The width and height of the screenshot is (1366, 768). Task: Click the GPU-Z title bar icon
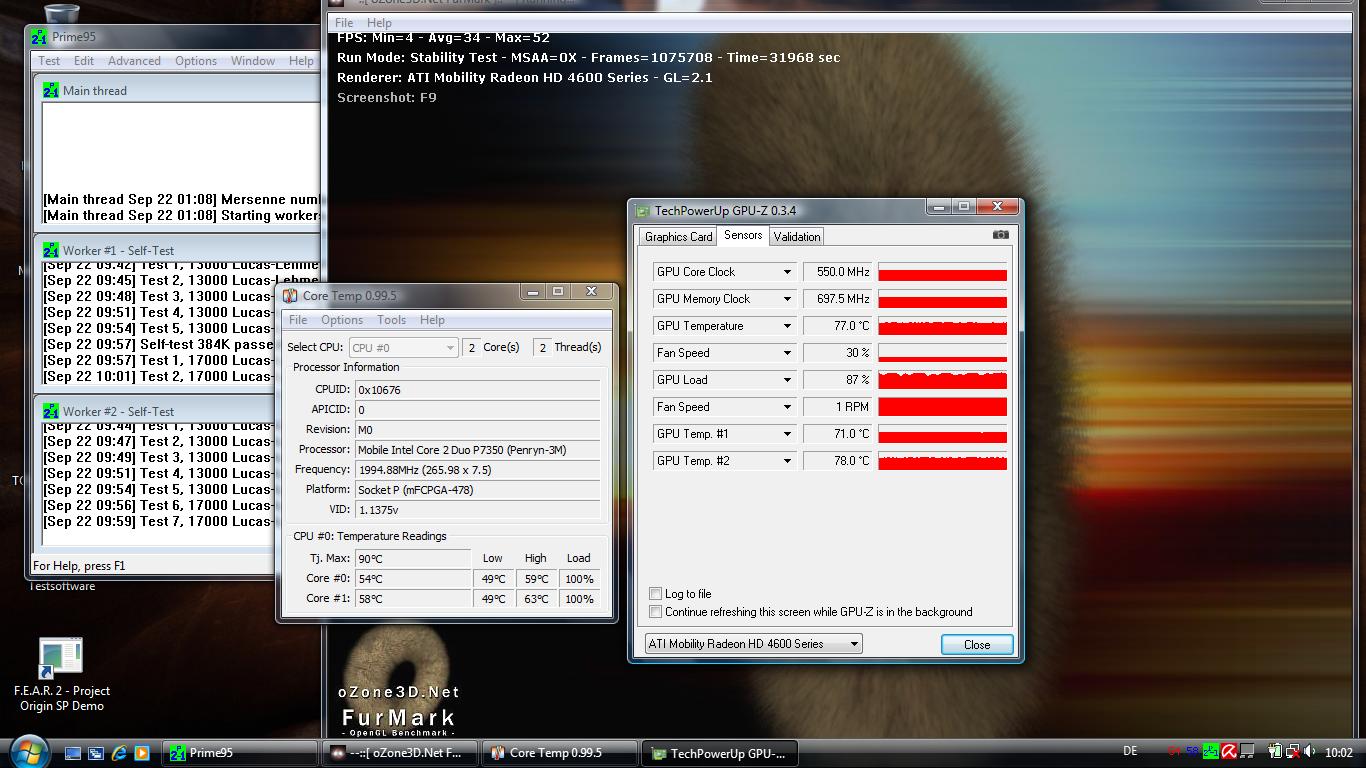(642, 211)
